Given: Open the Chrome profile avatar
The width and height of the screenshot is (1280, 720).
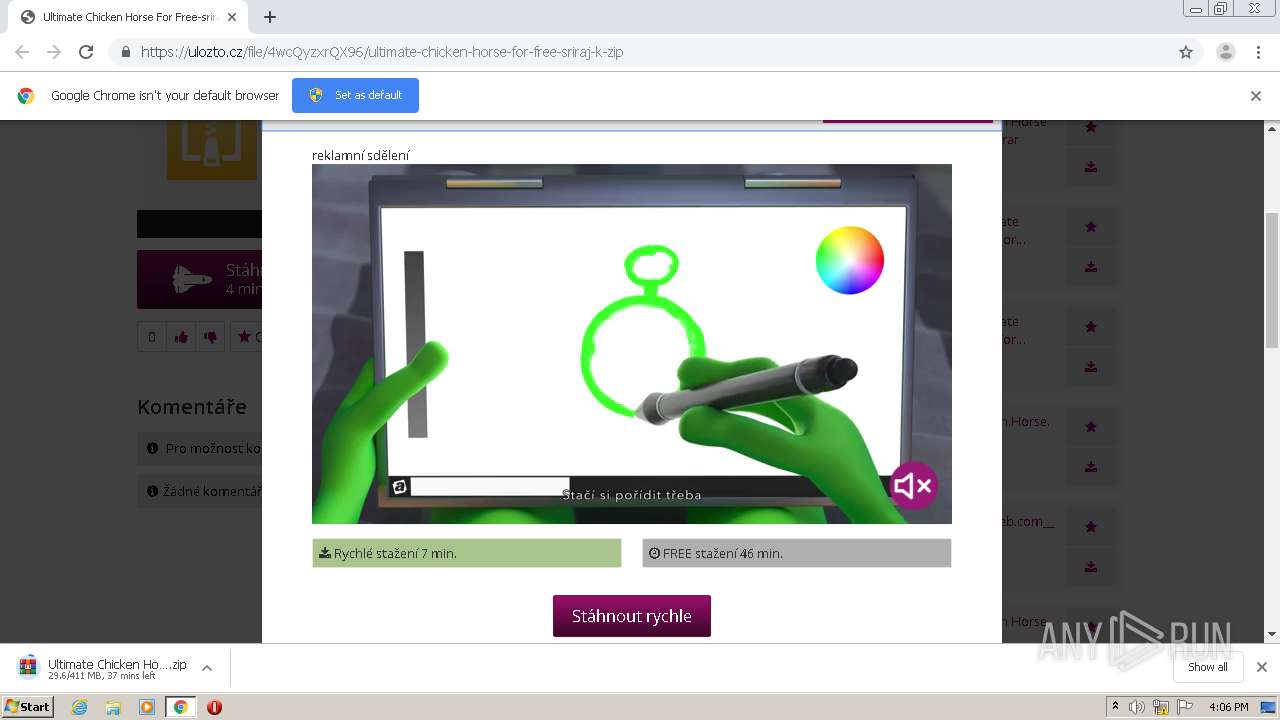Looking at the screenshot, I should click(x=1225, y=52).
